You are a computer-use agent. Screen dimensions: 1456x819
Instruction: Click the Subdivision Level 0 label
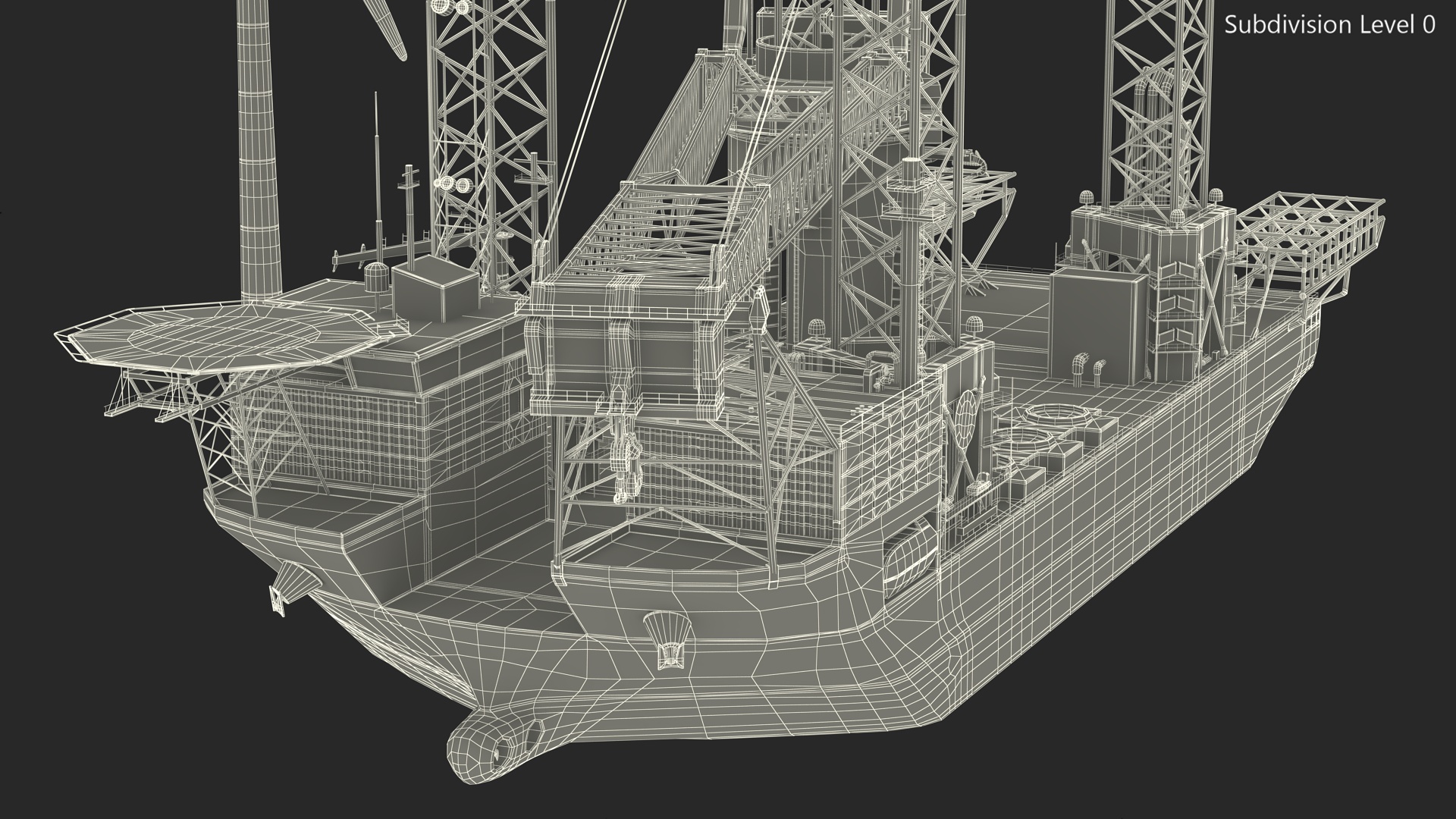[x=1329, y=25]
